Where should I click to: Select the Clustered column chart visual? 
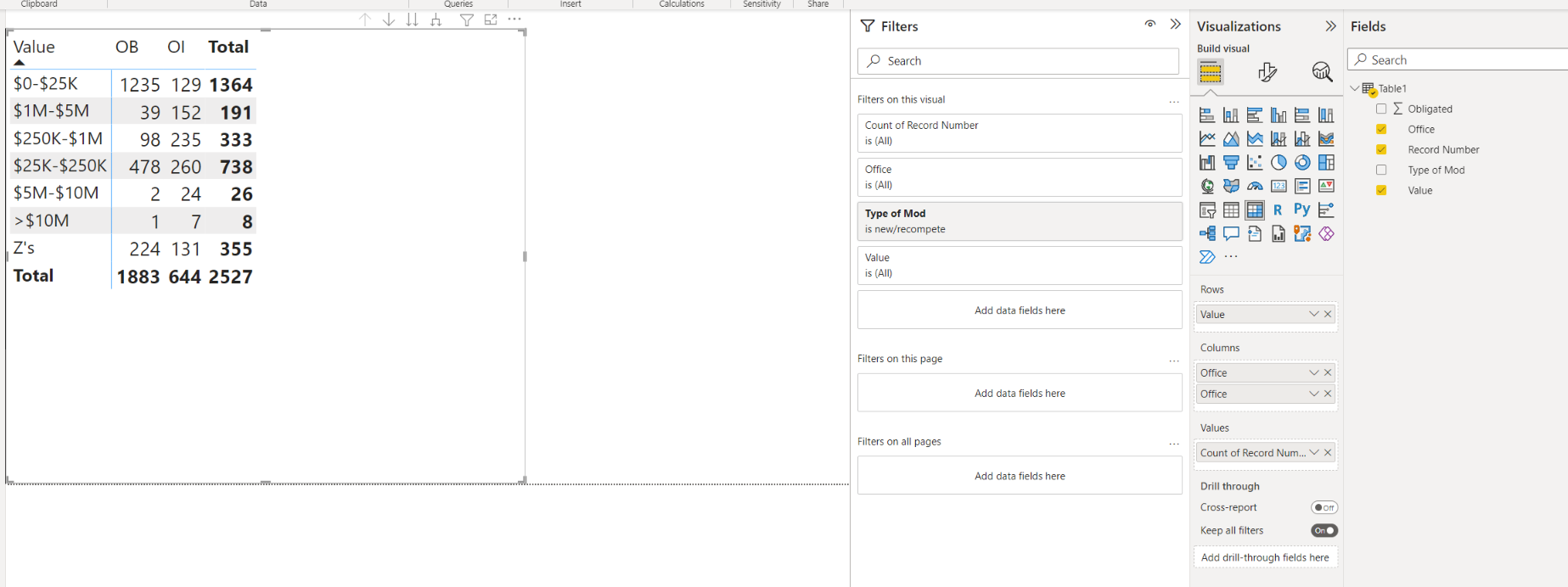coord(1279,115)
